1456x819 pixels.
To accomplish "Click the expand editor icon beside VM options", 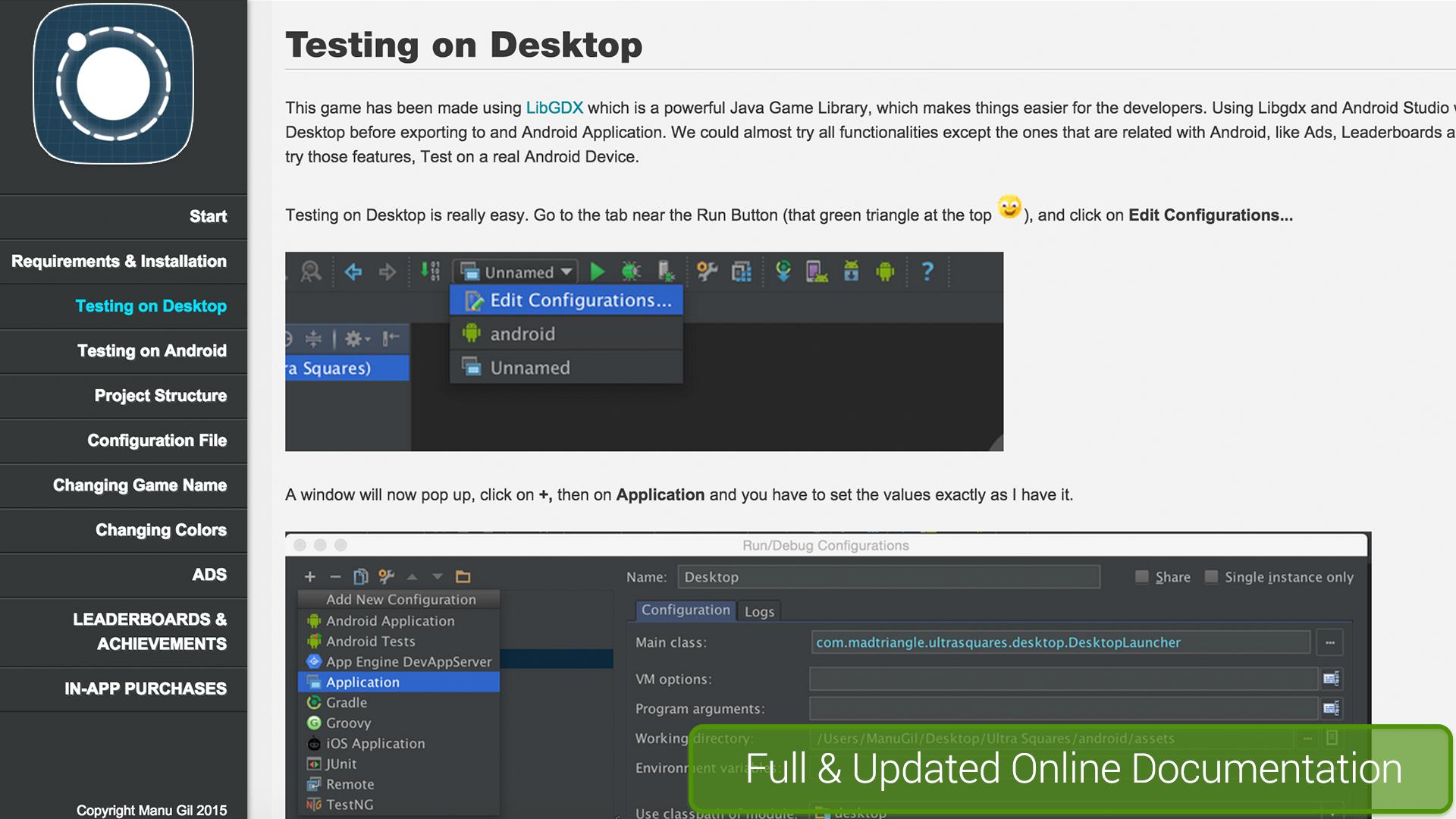I will (x=1331, y=679).
